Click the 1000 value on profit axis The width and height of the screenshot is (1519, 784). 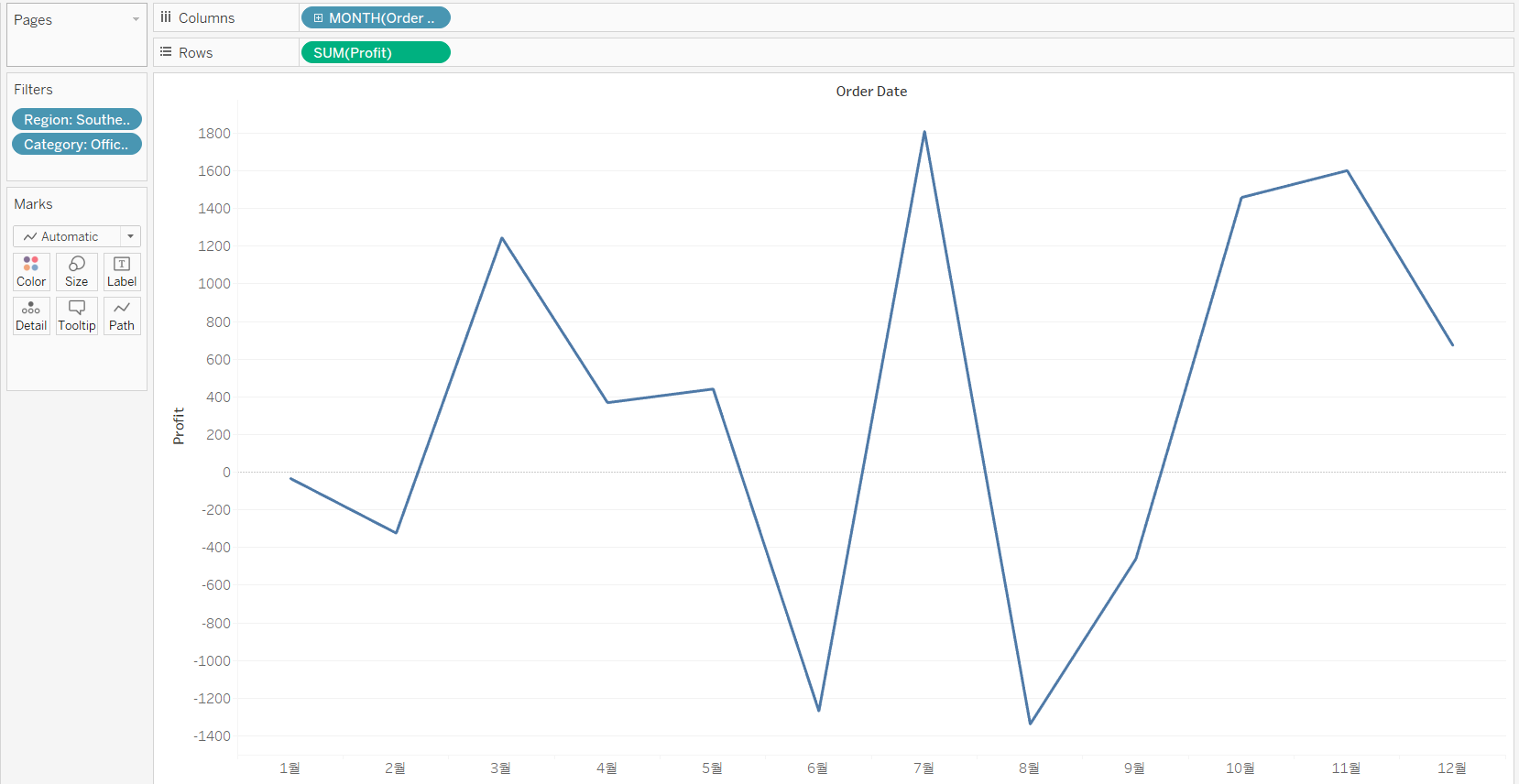214,284
